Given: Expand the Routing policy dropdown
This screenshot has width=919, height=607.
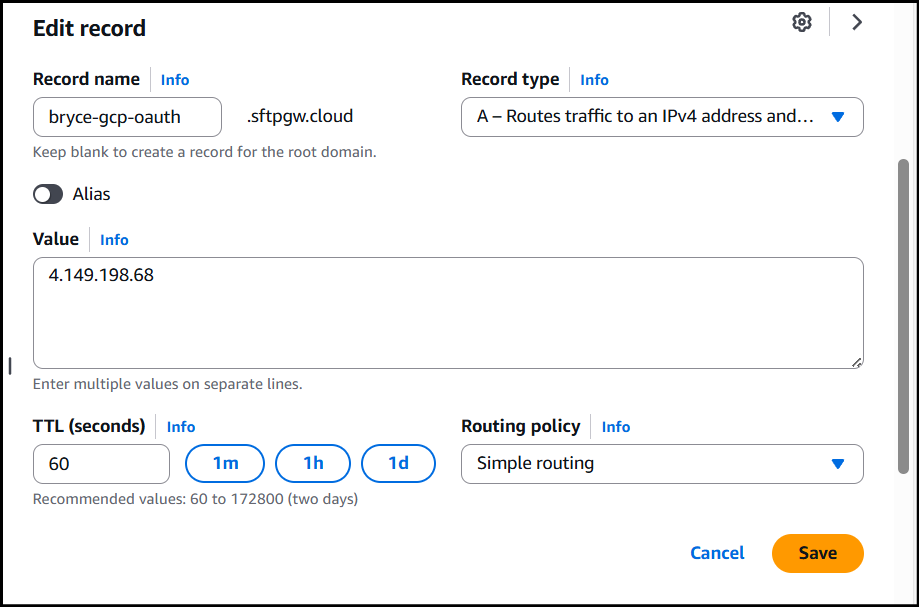Looking at the screenshot, I should pos(662,464).
